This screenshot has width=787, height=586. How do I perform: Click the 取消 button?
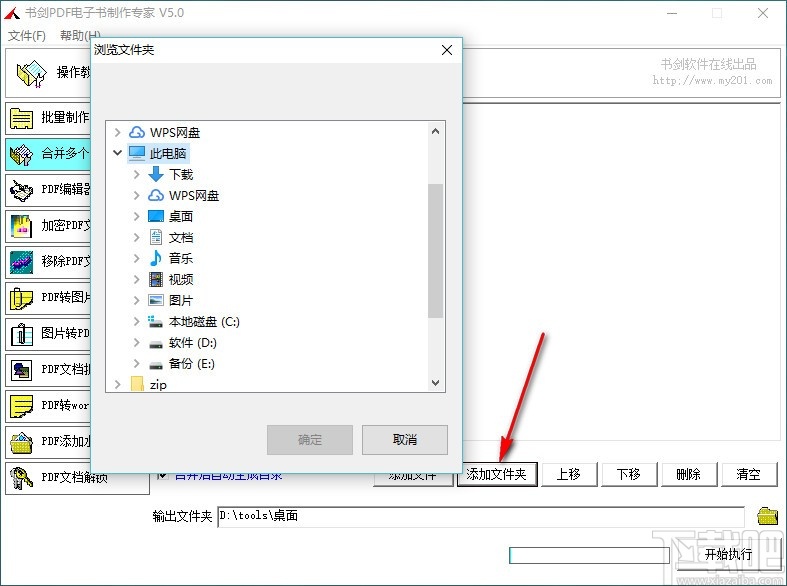point(405,440)
